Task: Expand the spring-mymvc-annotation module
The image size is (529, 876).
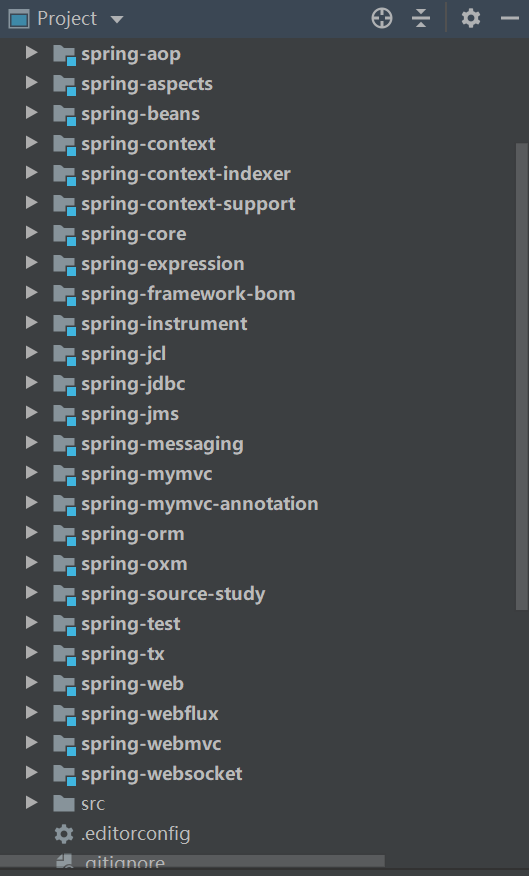Action: pos(32,503)
